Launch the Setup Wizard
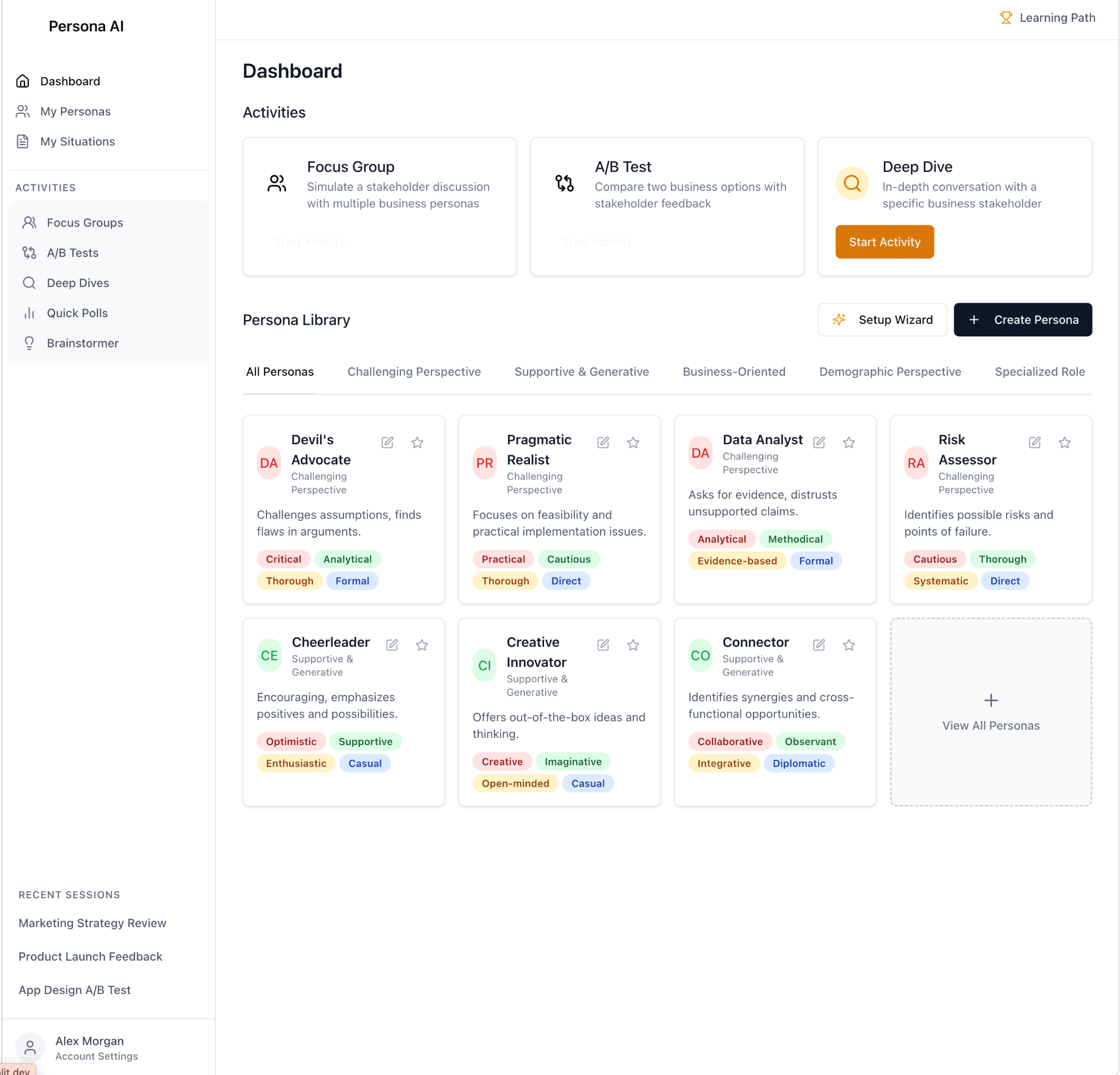 (x=882, y=319)
